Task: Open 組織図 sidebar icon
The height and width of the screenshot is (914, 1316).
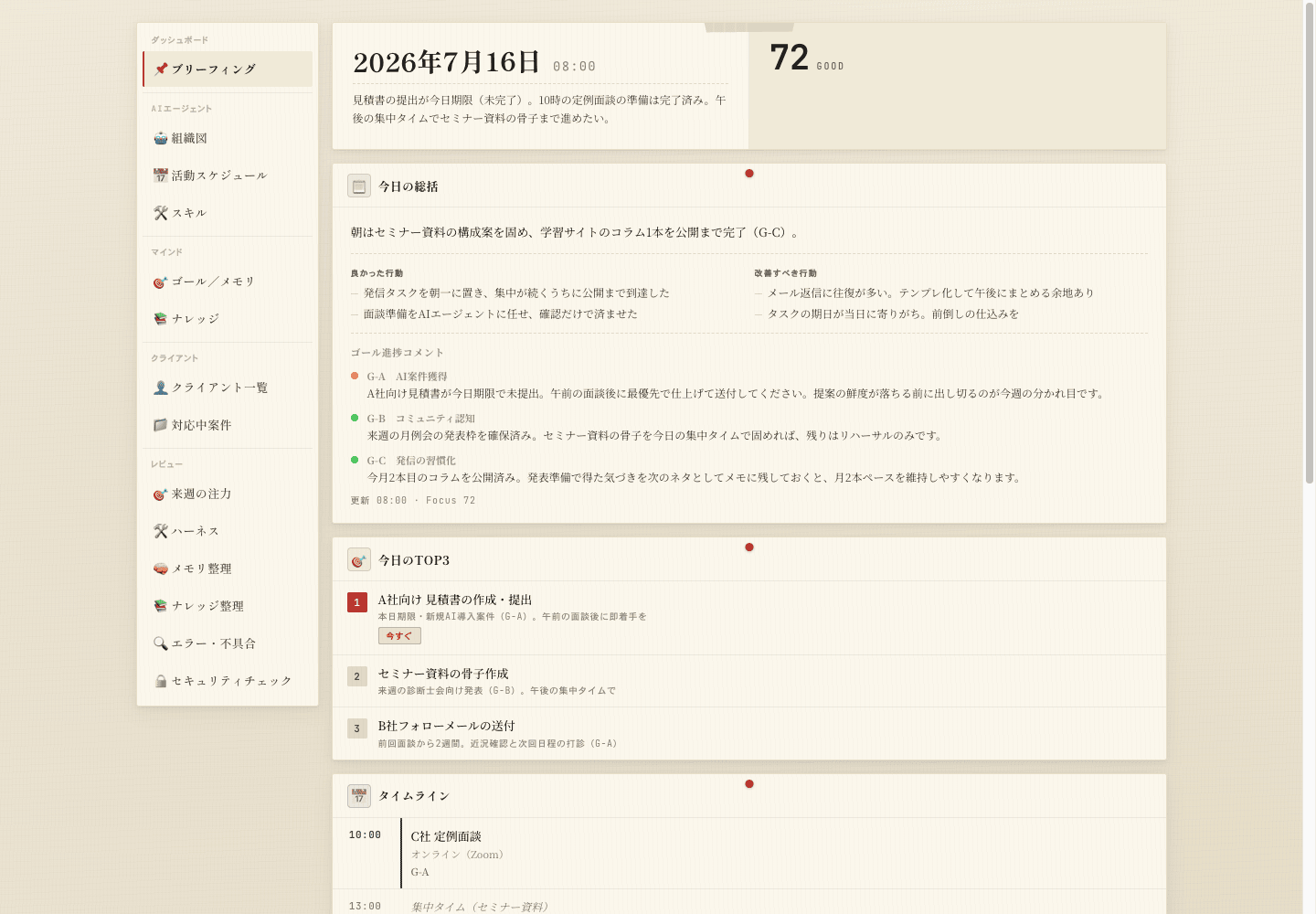Action: coord(161,138)
